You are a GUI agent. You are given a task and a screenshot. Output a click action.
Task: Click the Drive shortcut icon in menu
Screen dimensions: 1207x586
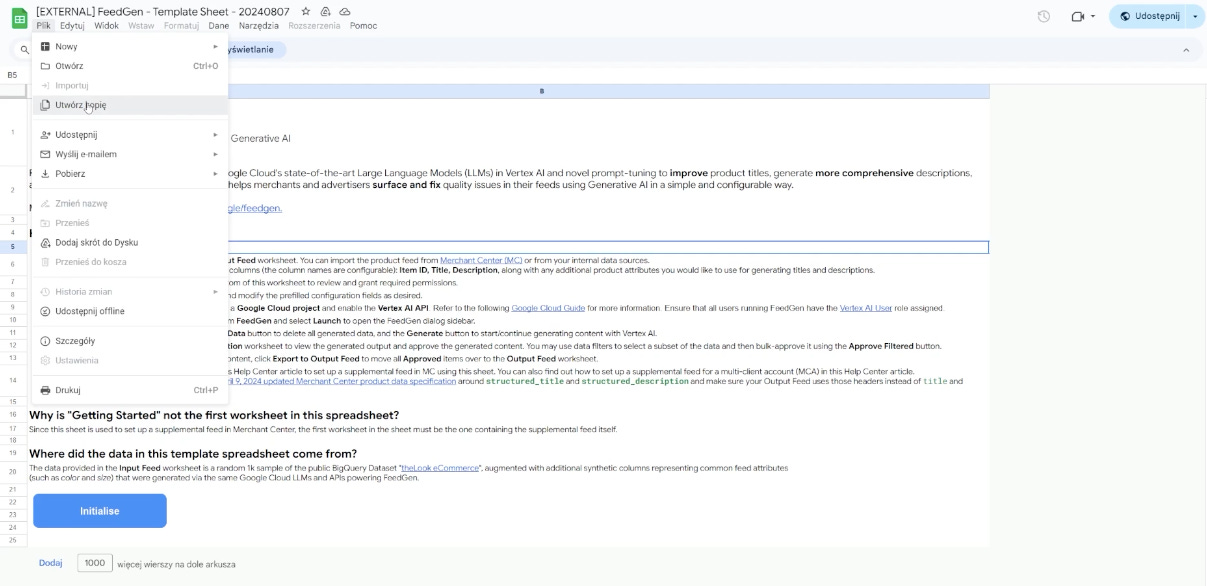coord(45,242)
